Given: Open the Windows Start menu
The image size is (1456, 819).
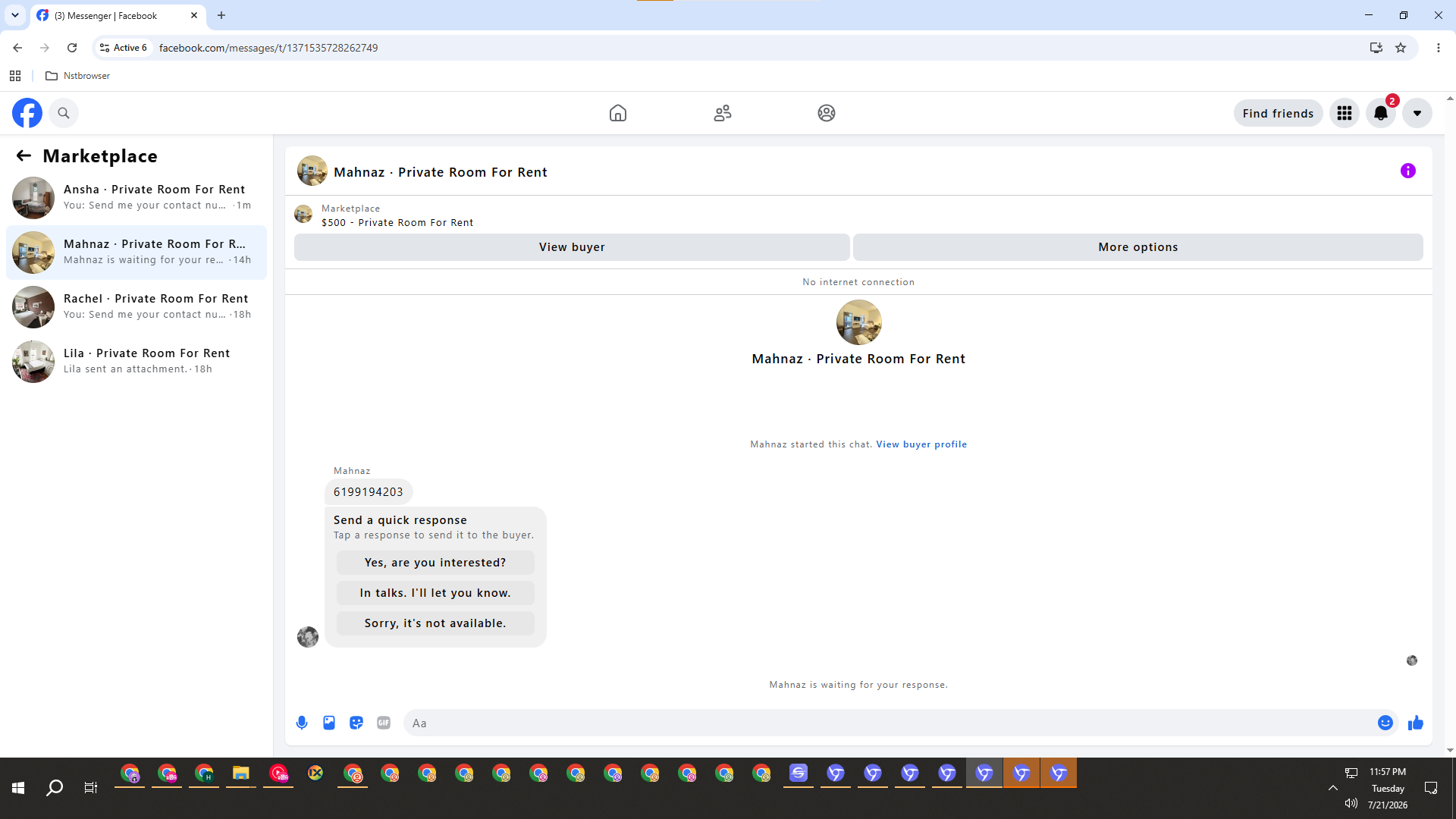Looking at the screenshot, I should point(18,788).
